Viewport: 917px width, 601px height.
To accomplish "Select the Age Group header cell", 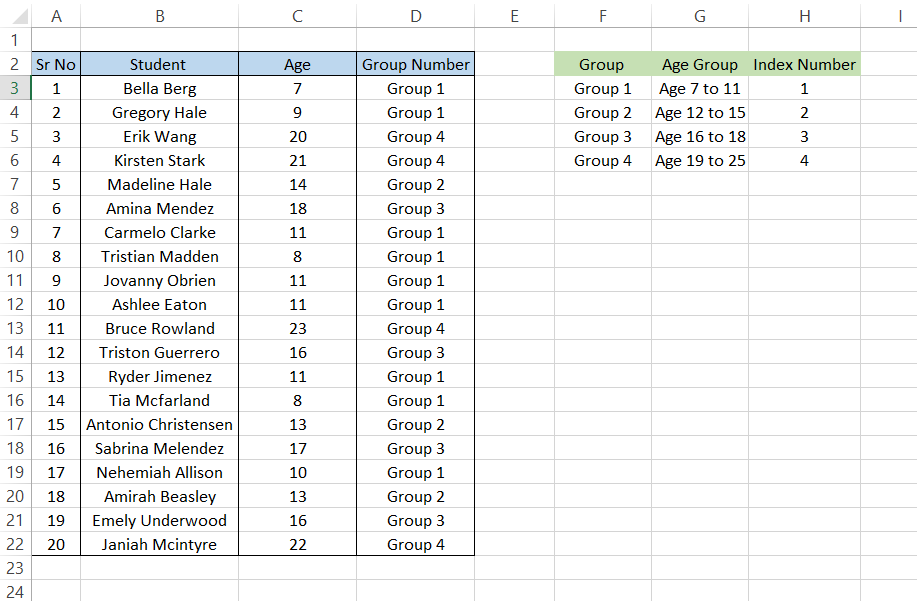I will tap(699, 64).
